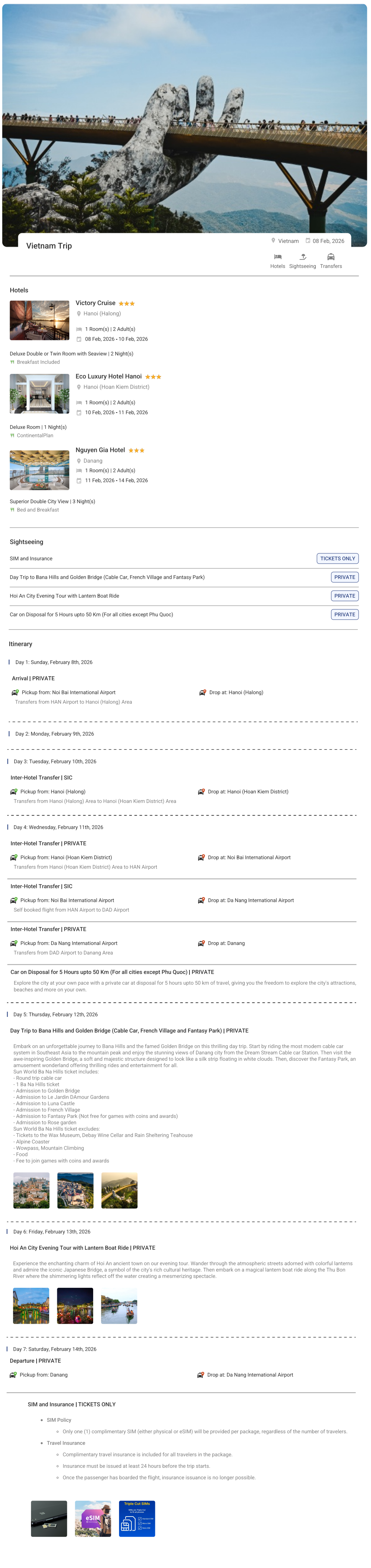
Task: Open the Golden Bridge thumbnail under Day 5
Action: coord(119,1191)
